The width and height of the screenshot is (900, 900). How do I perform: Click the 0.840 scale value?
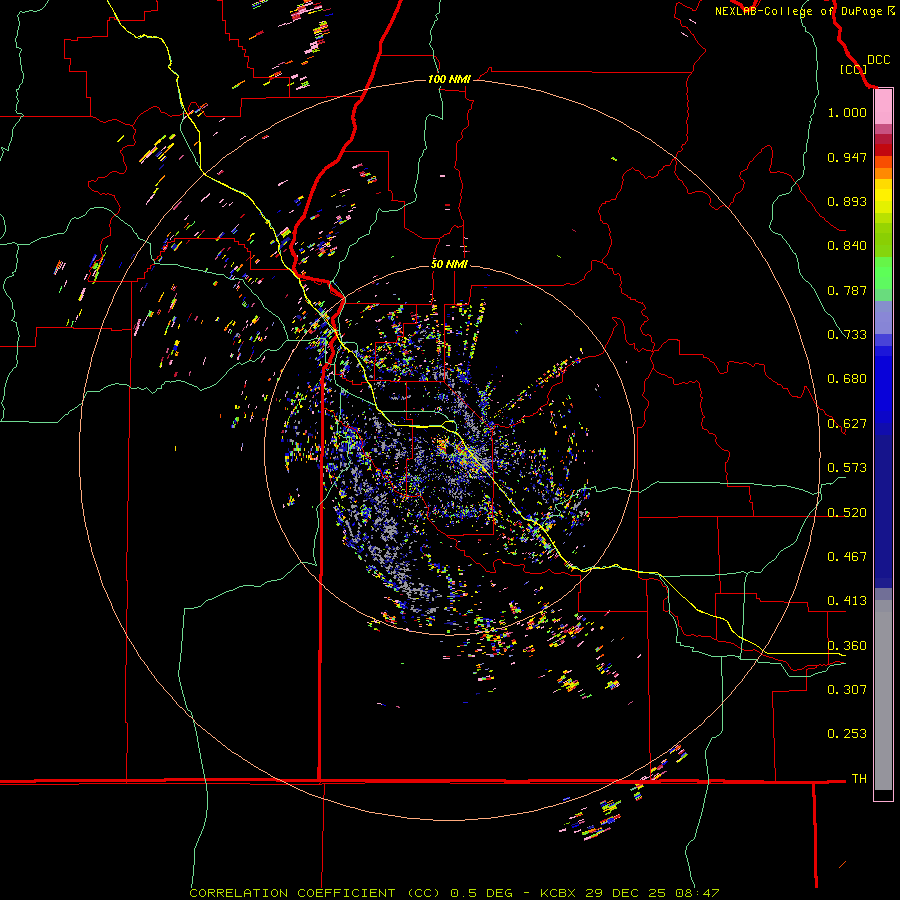click(847, 246)
